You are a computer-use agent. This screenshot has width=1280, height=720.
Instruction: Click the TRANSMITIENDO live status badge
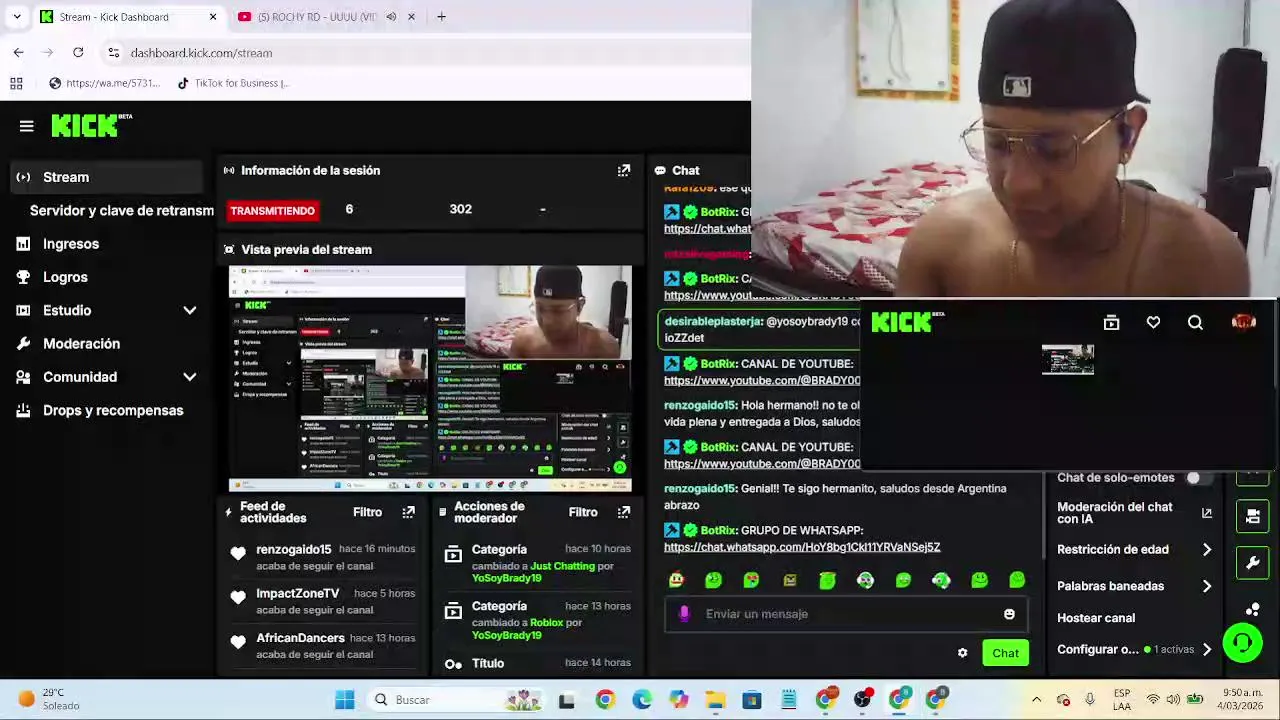click(272, 210)
